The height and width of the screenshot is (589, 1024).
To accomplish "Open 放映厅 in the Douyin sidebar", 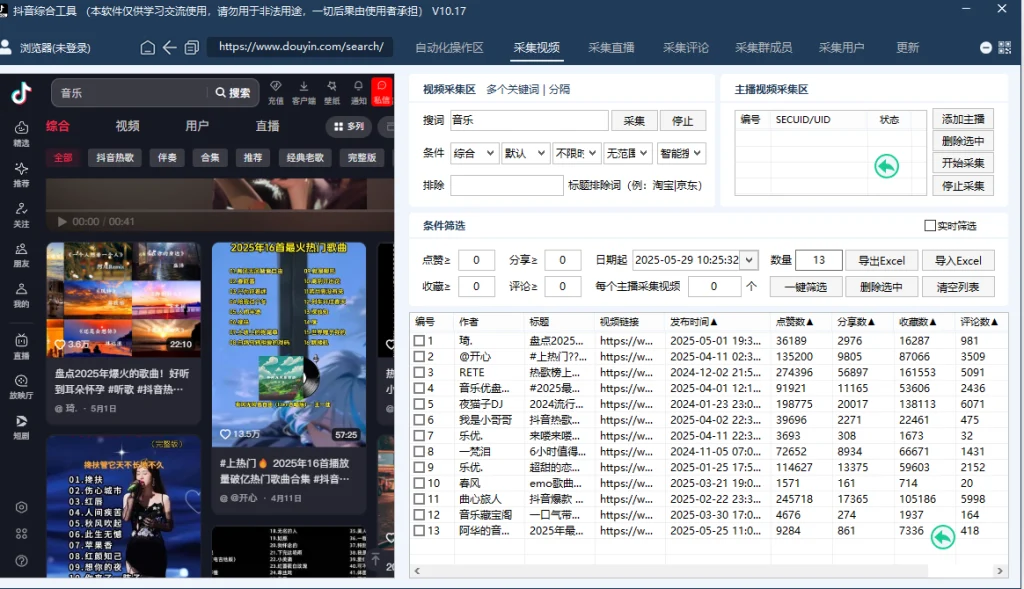I will tap(22, 387).
